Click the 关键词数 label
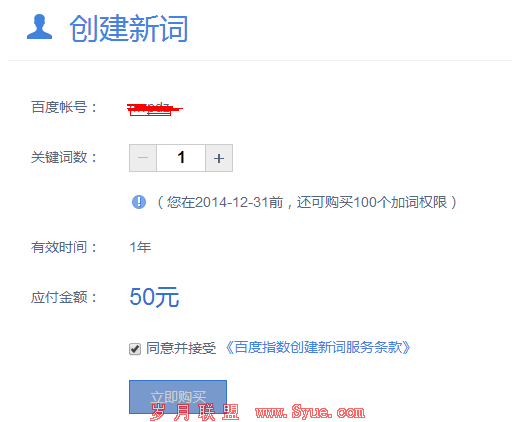The width and height of the screenshot is (512, 422). click(x=64, y=157)
